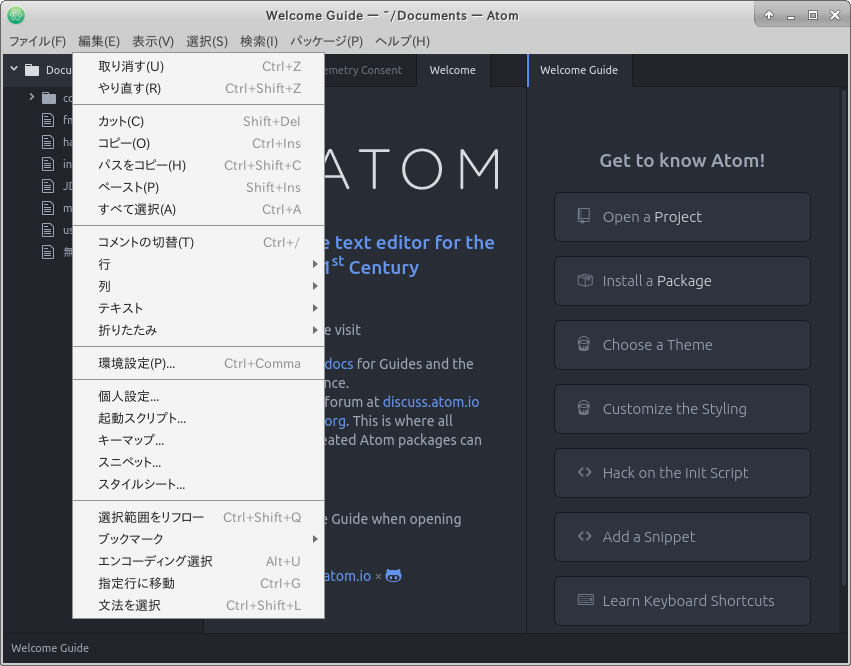Close the 編集(E) menu in menu bar
Viewport: 851px width, 666px height.
click(99, 41)
